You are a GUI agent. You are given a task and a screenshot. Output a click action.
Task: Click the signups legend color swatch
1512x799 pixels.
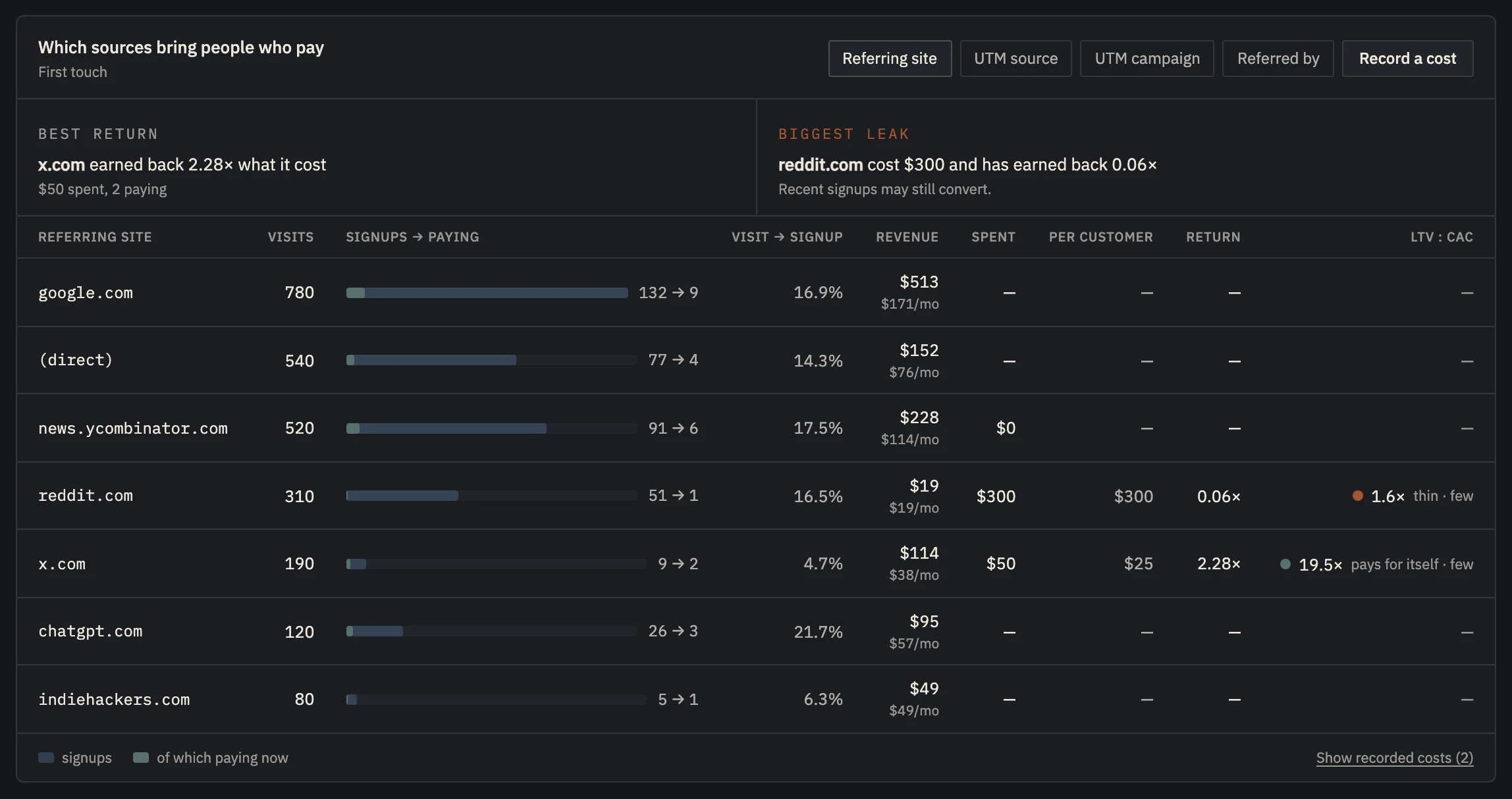(x=46, y=758)
